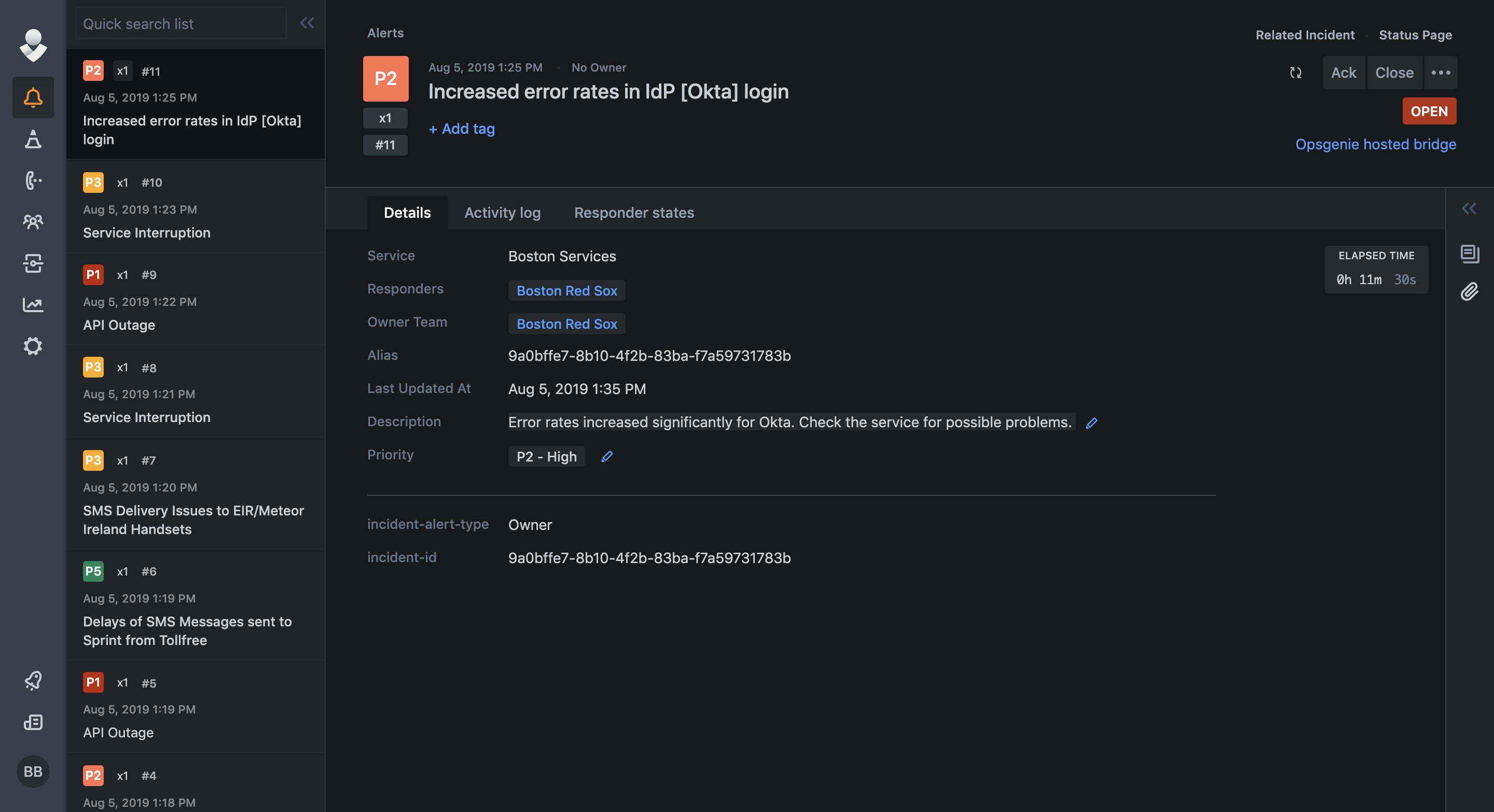This screenshot has height=812, width=1494.
Task: Open the Teams icon in the sidebar
Action: [33, 222]
